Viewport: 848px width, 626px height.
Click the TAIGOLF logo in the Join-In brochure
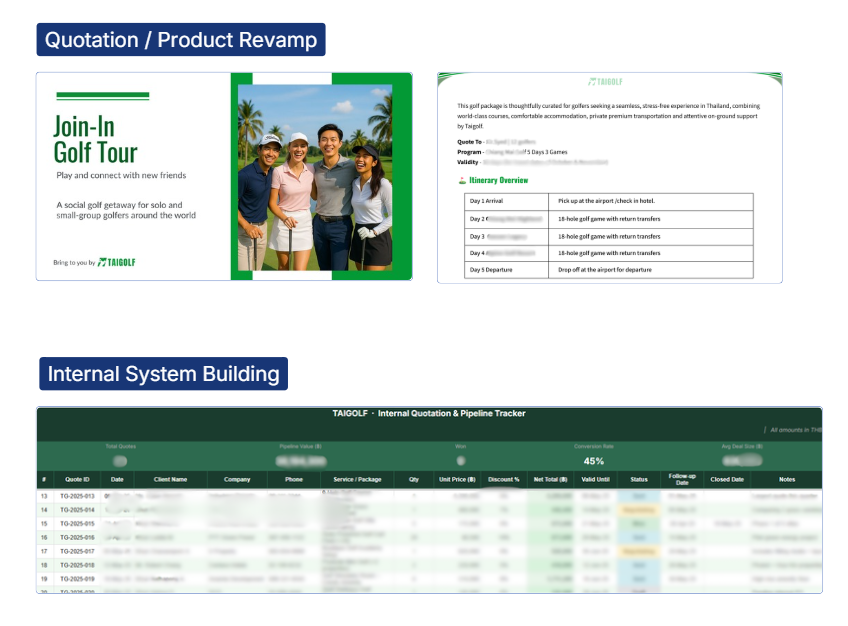[x=116, y=262]
